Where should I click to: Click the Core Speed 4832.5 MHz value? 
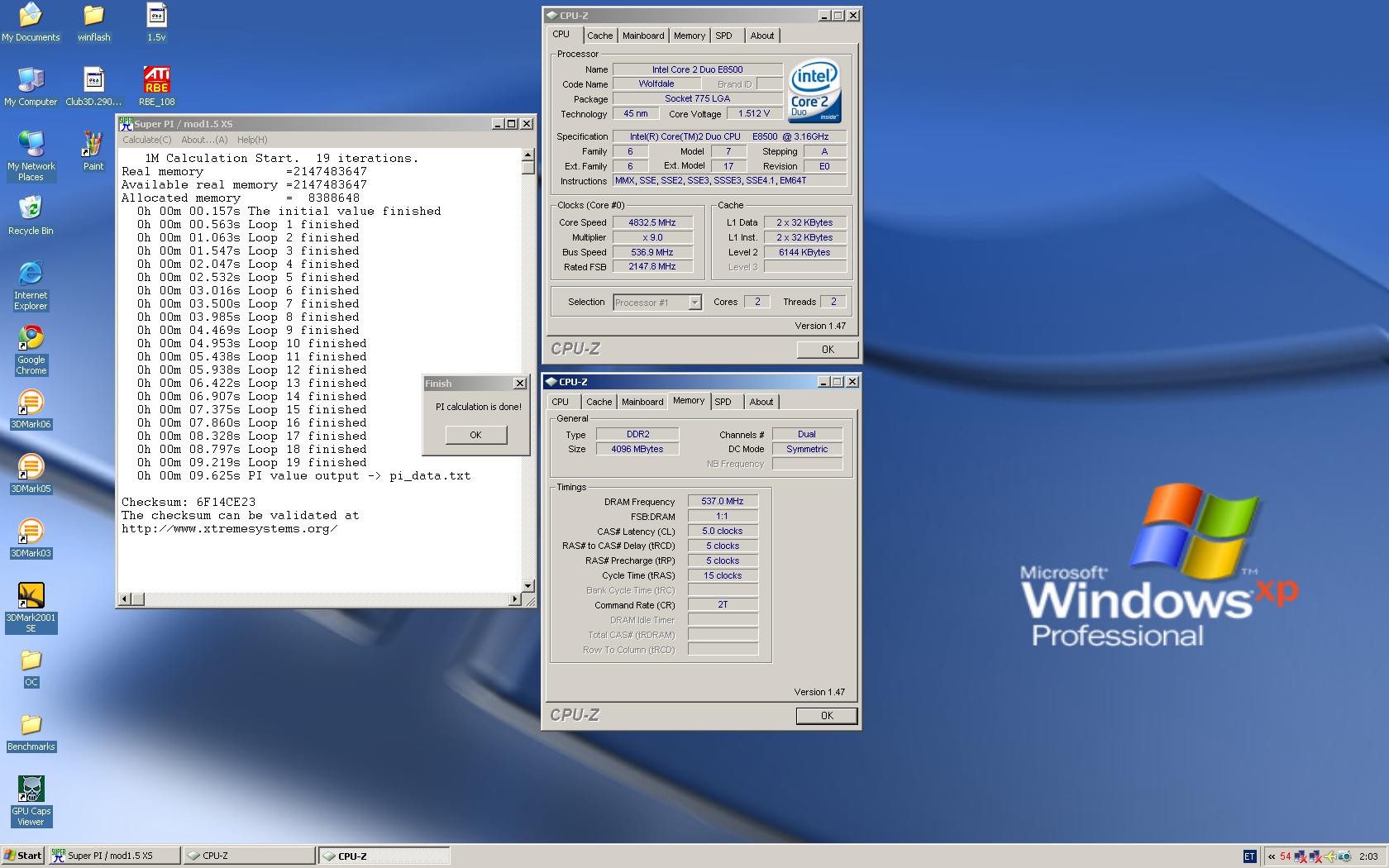pos(652,222)
